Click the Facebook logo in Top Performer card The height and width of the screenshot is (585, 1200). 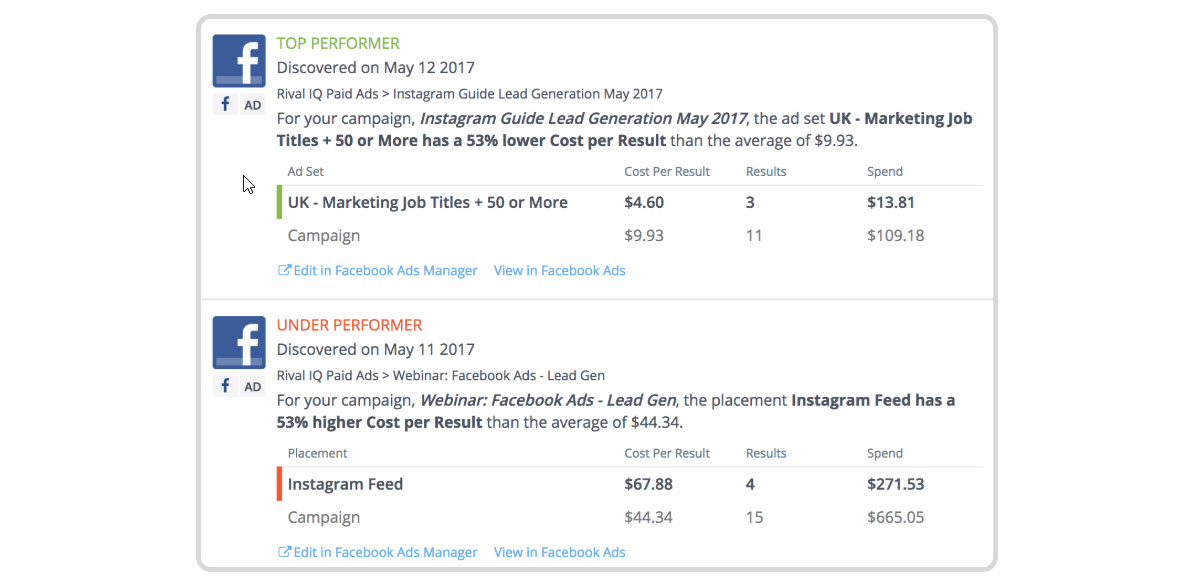click(x=239, y=61)
